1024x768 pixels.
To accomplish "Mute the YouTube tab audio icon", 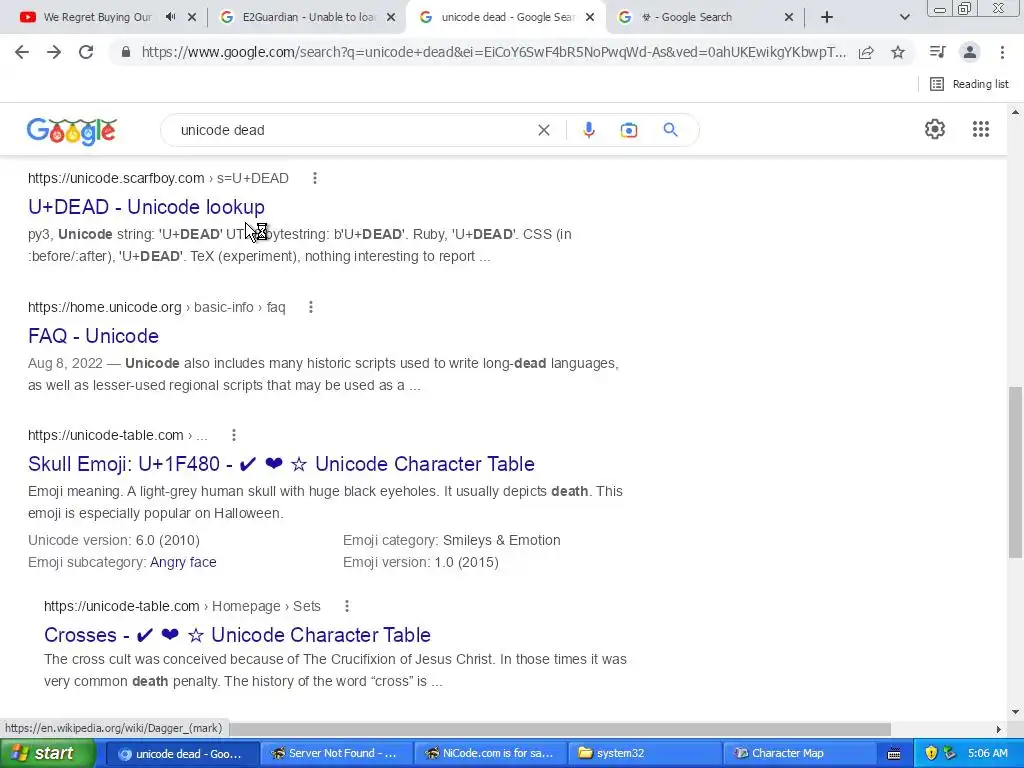I will click(170, 18).
